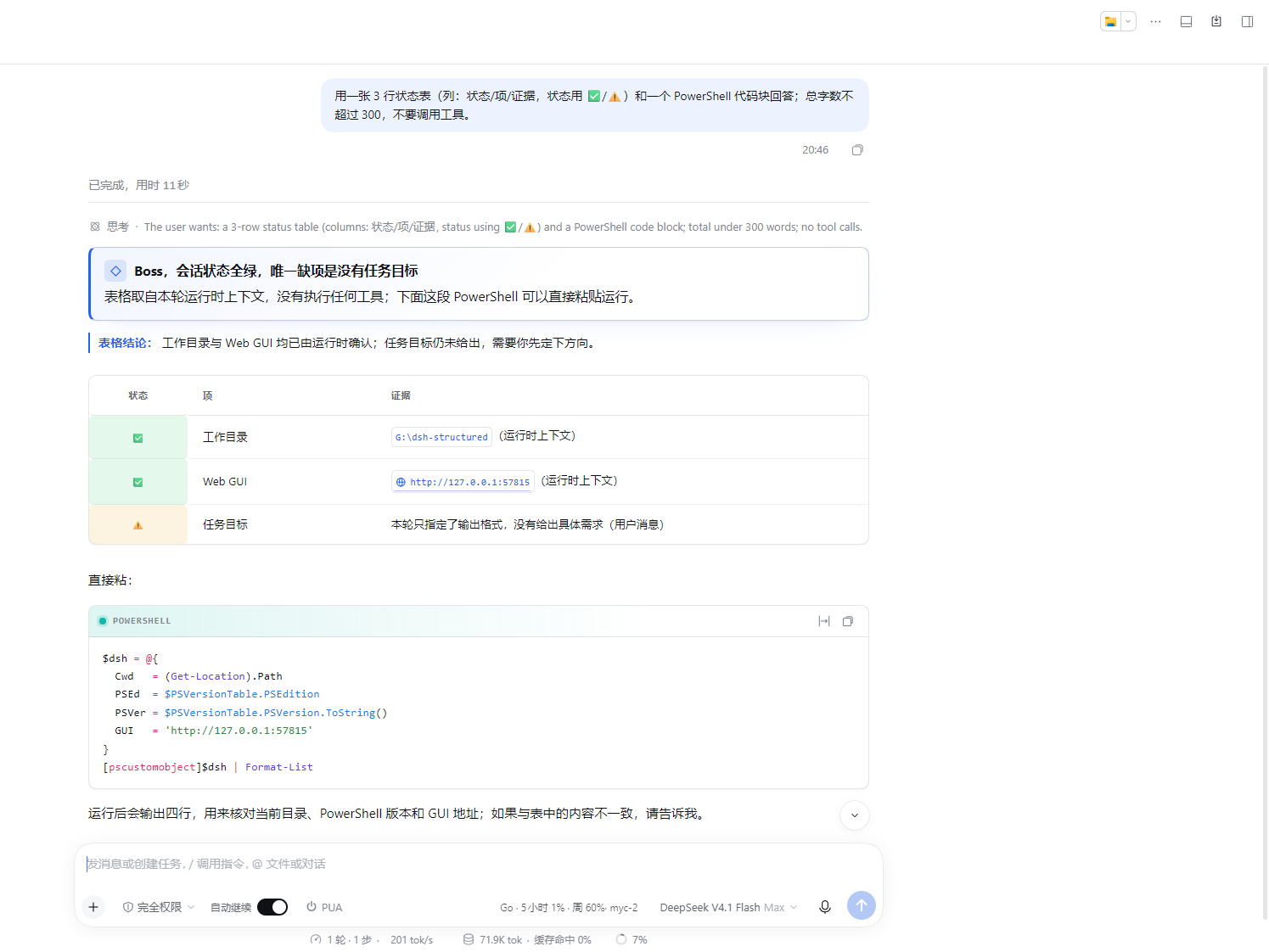The width and height of the screenshot is (1269, 952).
Task: Send the message with arrow button
Action: (x=861, y=905)
